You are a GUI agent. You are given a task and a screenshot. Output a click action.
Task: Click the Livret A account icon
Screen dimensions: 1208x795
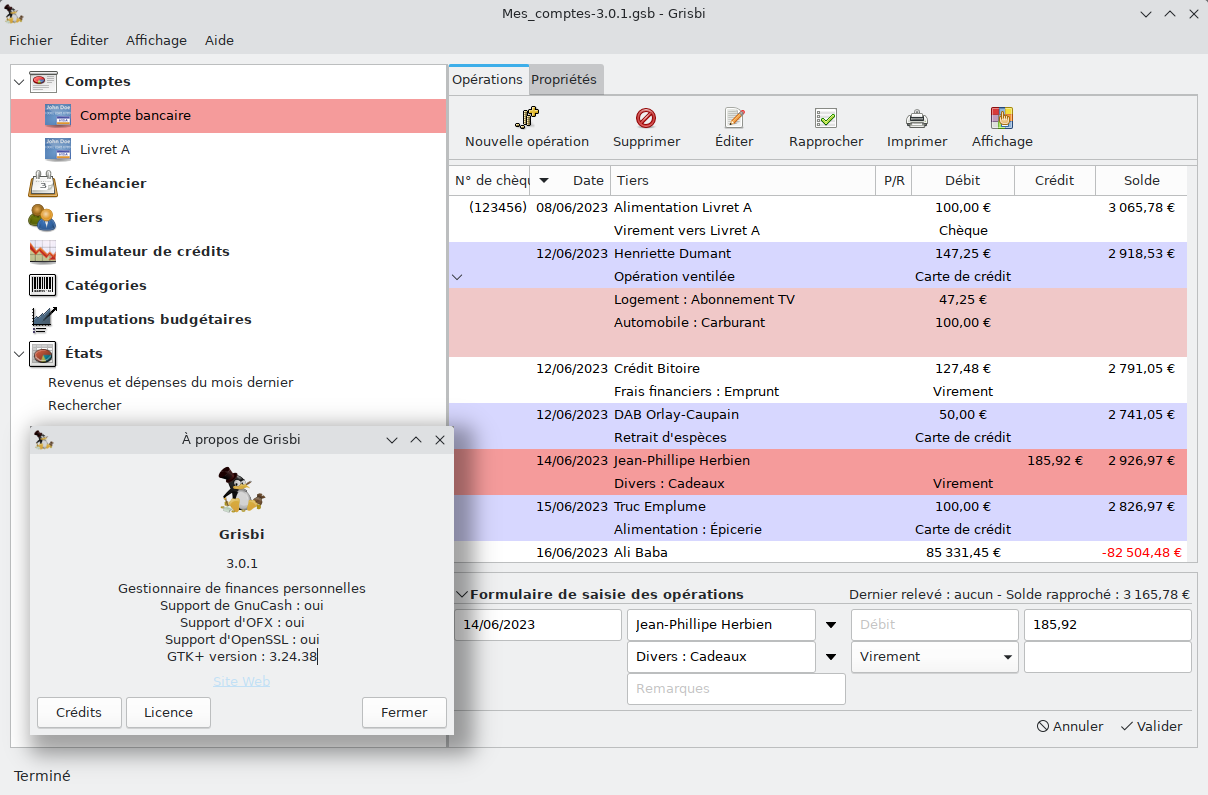[58, 149]
